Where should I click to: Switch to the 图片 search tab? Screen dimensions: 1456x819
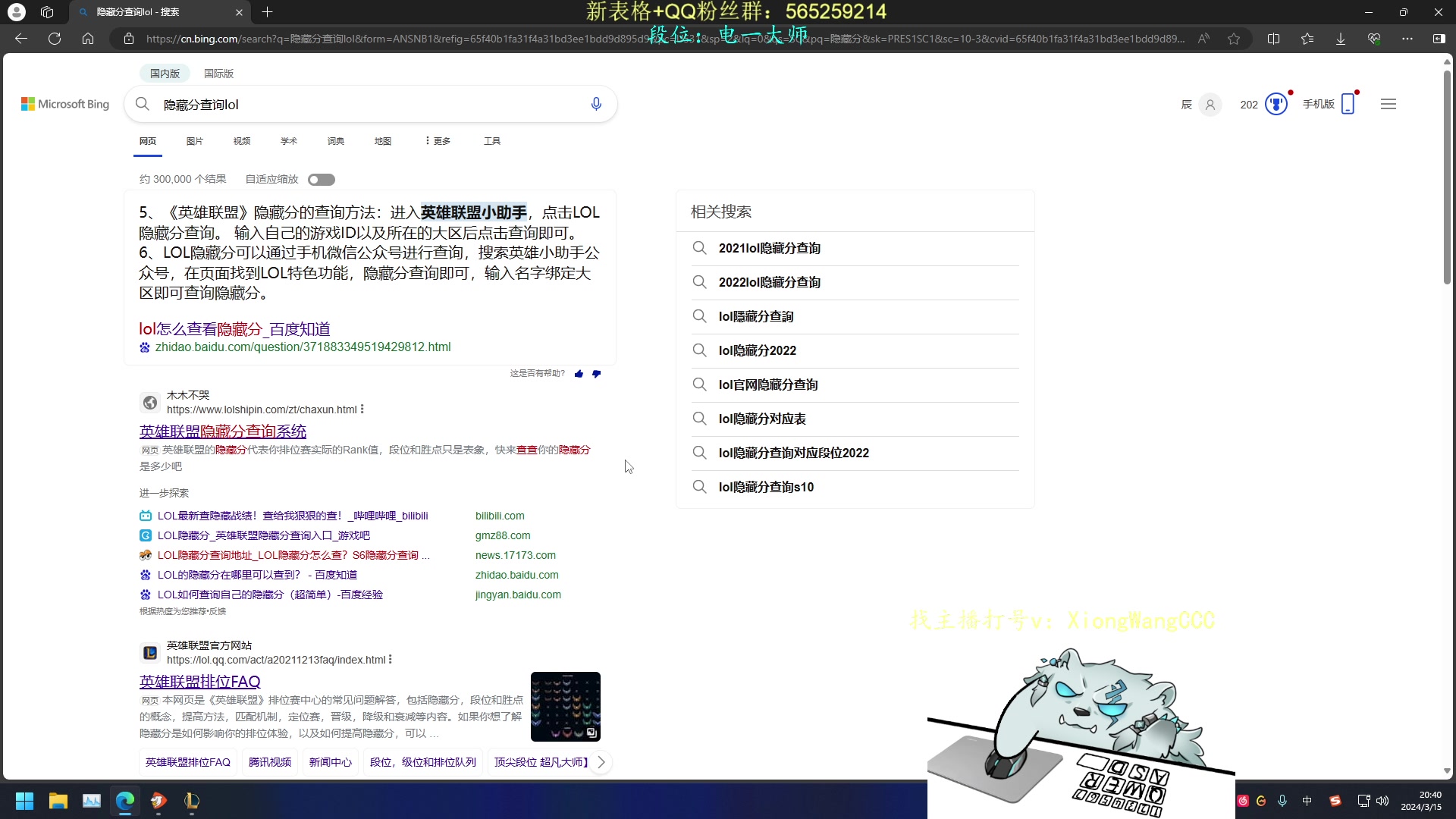click(x=195, y=141)
